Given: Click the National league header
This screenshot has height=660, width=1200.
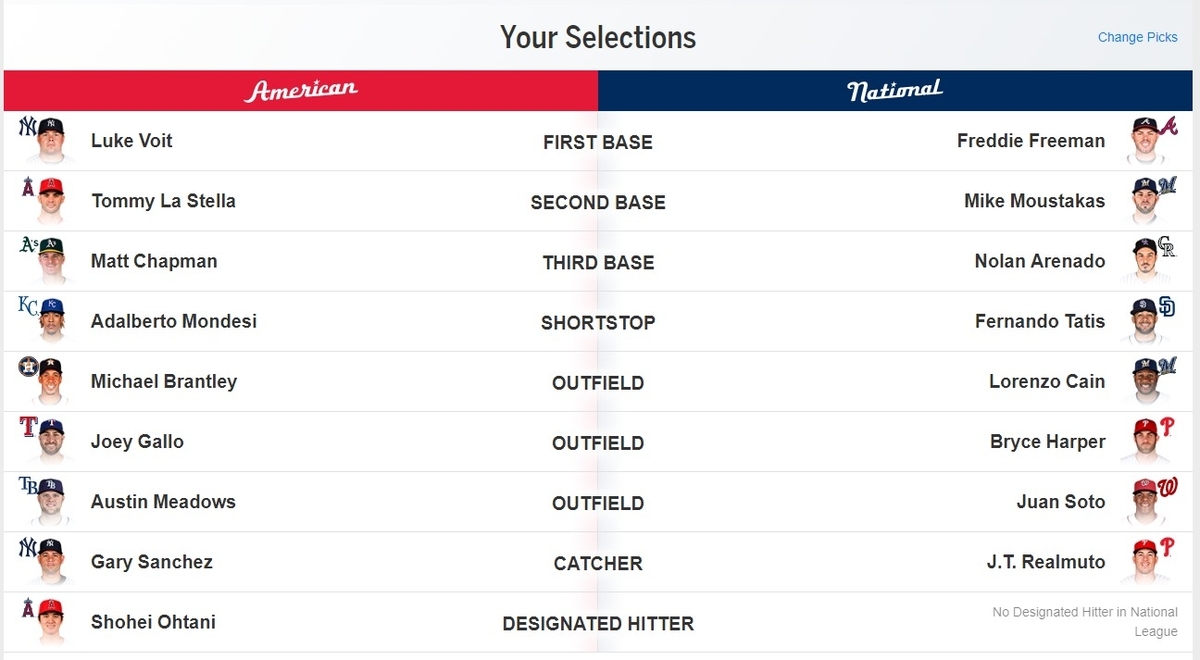Looking at the screenshot, I should 895,91.
